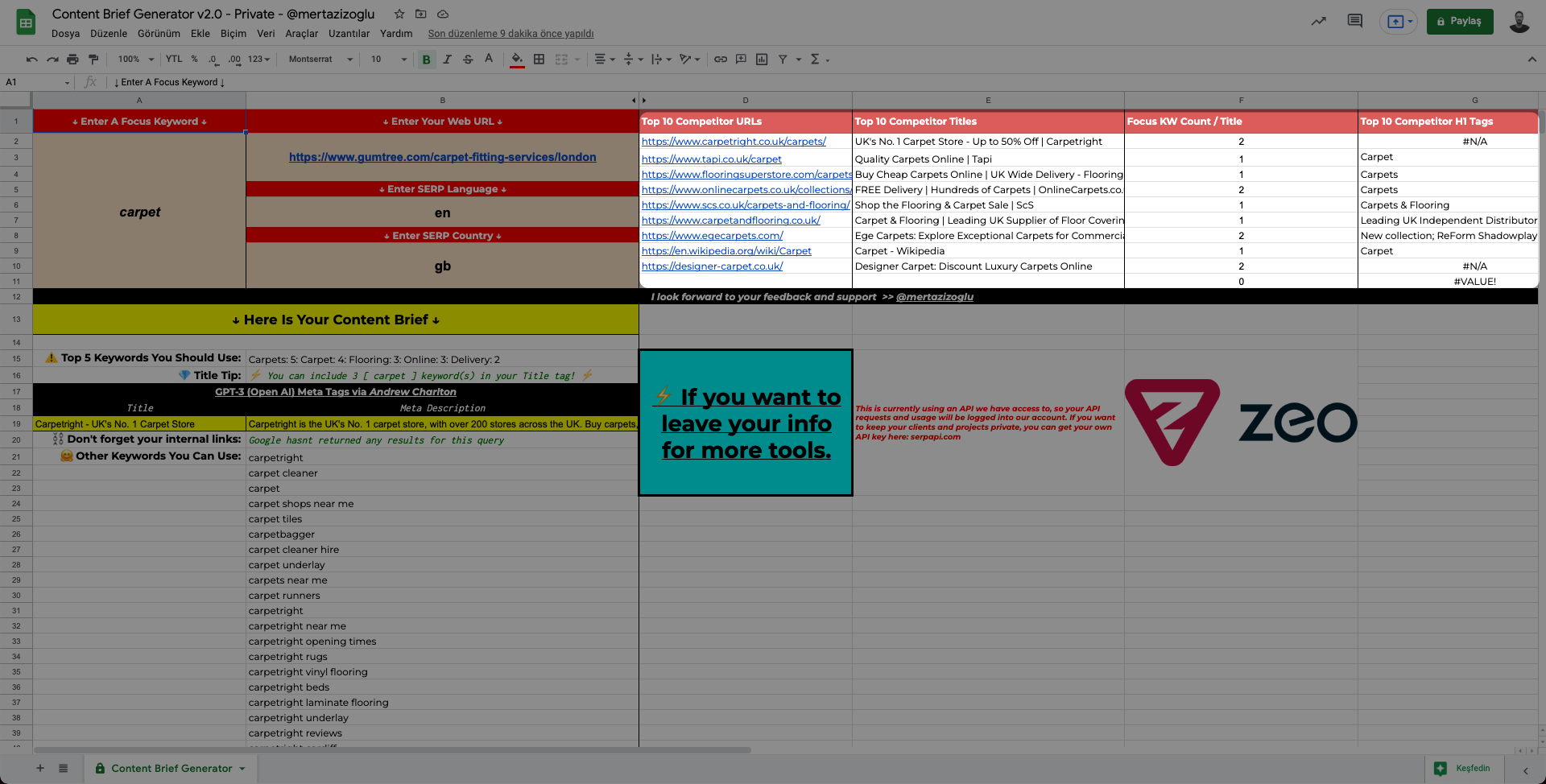The width and height of the screenshot is (1546, 784).
Task: Open the text wrapping dropdown
Action: (x=662, y=60)
